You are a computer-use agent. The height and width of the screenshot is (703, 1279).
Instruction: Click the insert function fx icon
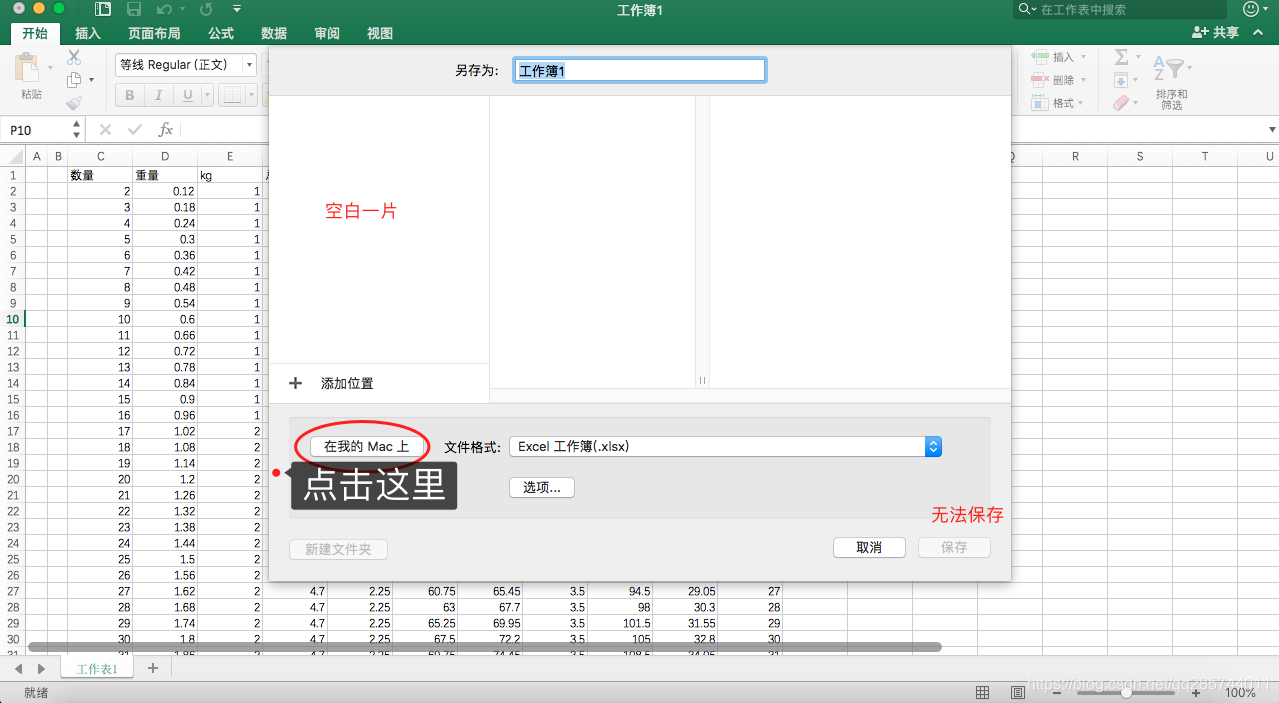pos(166,130)
